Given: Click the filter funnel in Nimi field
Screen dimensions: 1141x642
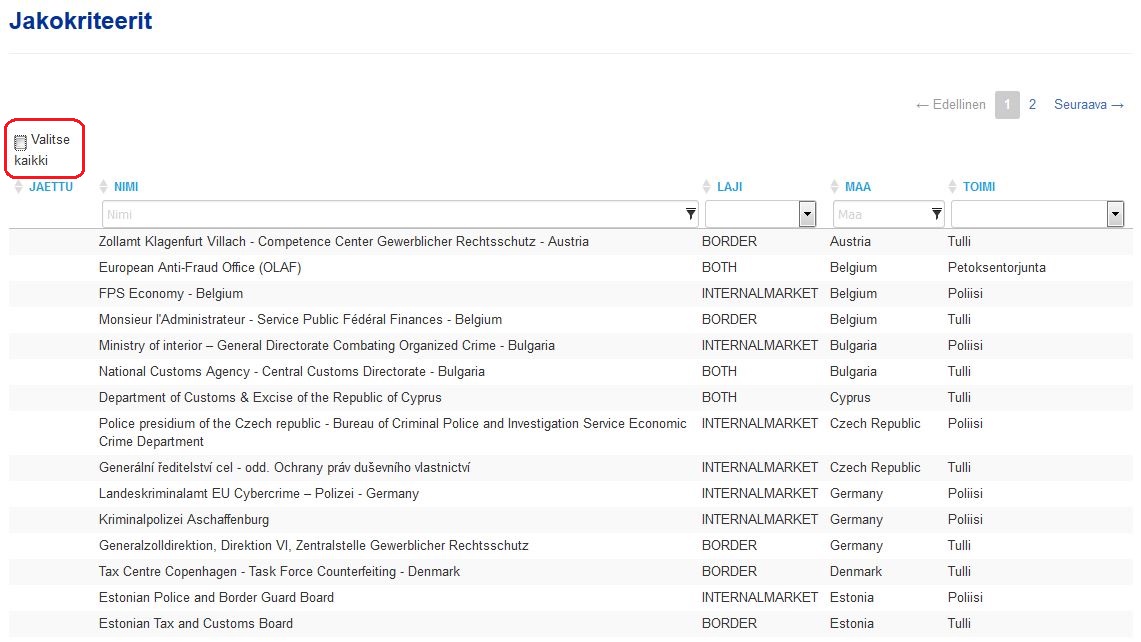Looking at the screenshot, I should (x=690, y=214).
